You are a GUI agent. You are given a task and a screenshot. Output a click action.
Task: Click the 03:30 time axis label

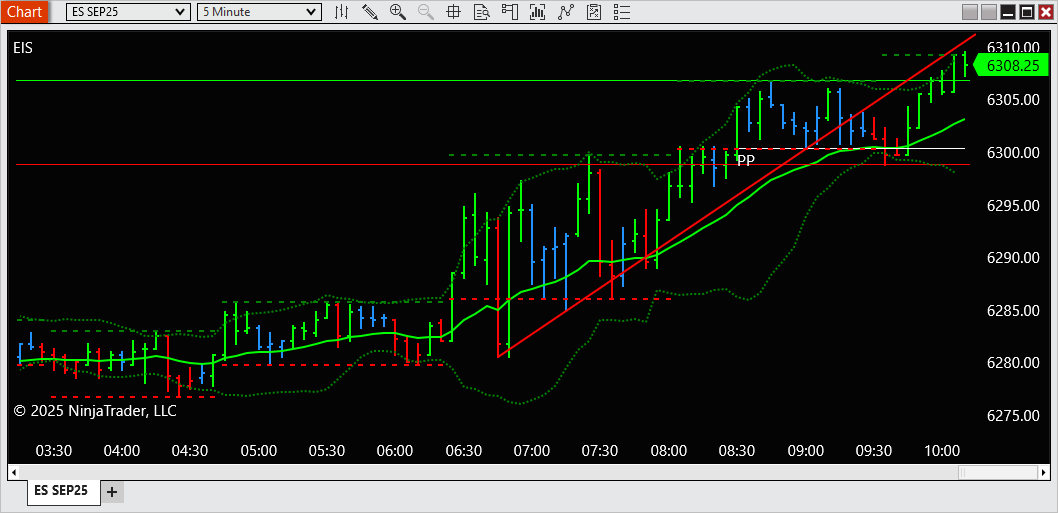53,450
